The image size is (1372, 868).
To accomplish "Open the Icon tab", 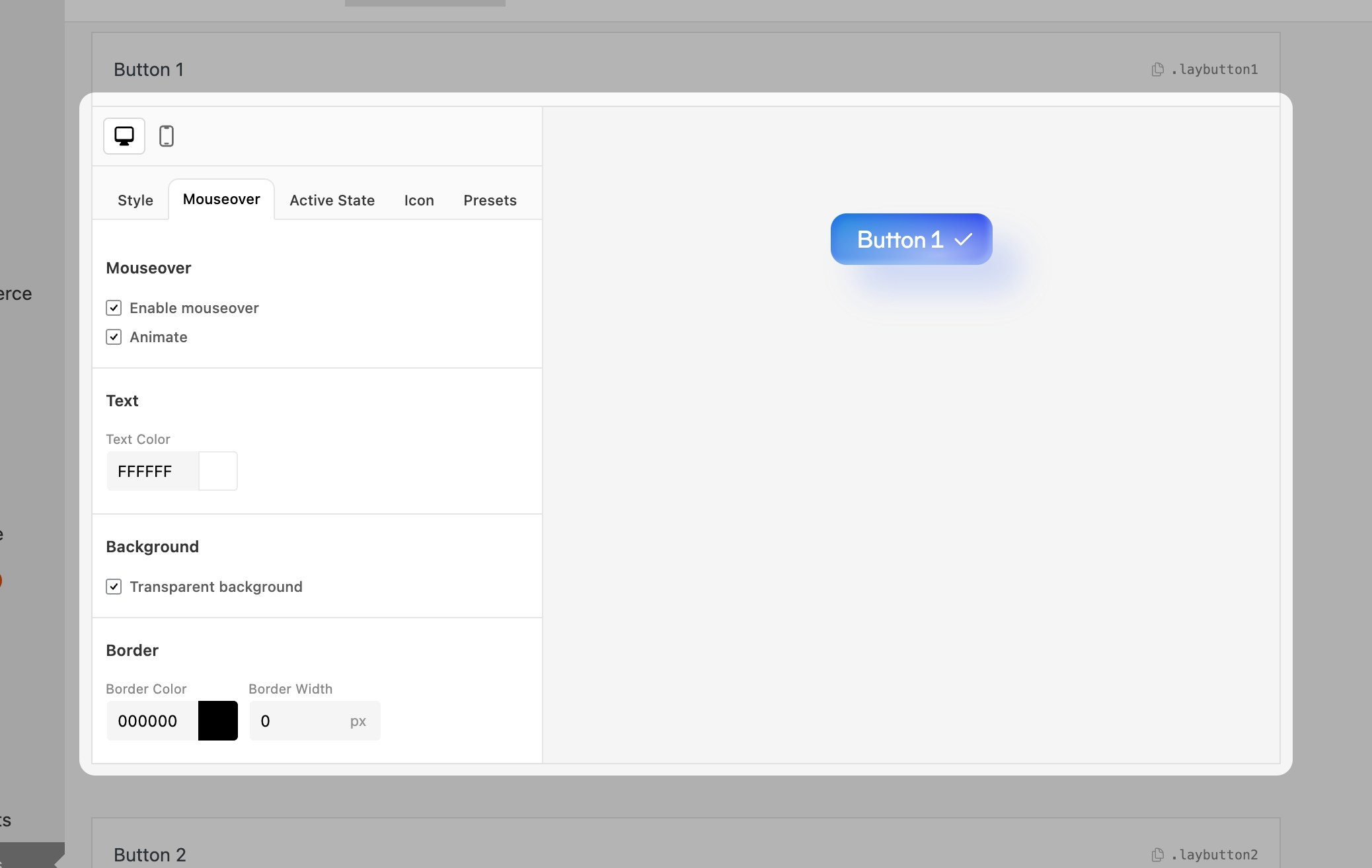I will coord(419,200).
